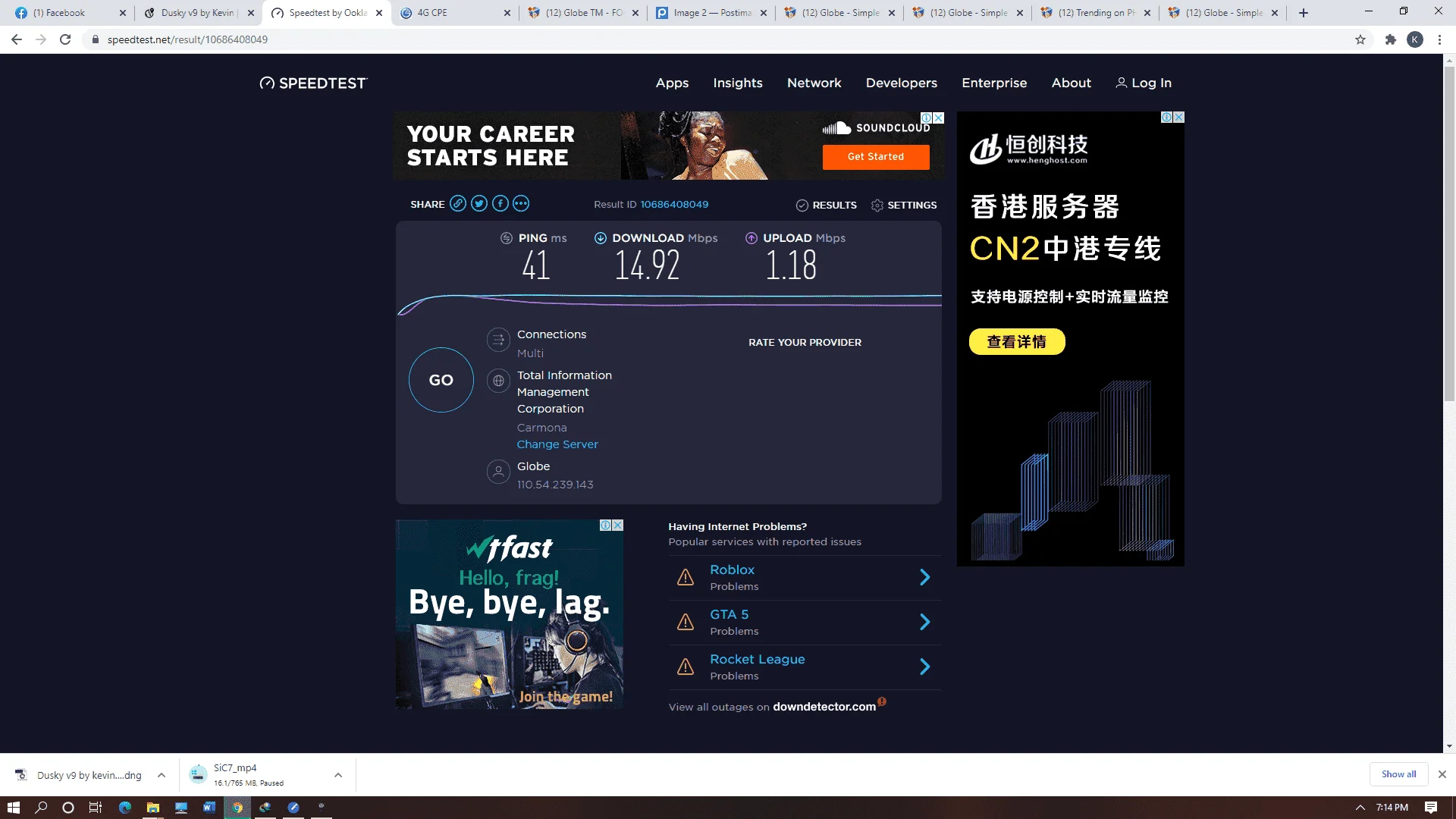This screenshot has width=1456, height=819.
Task: Open notification center icon
Action: click(1431, 808)
